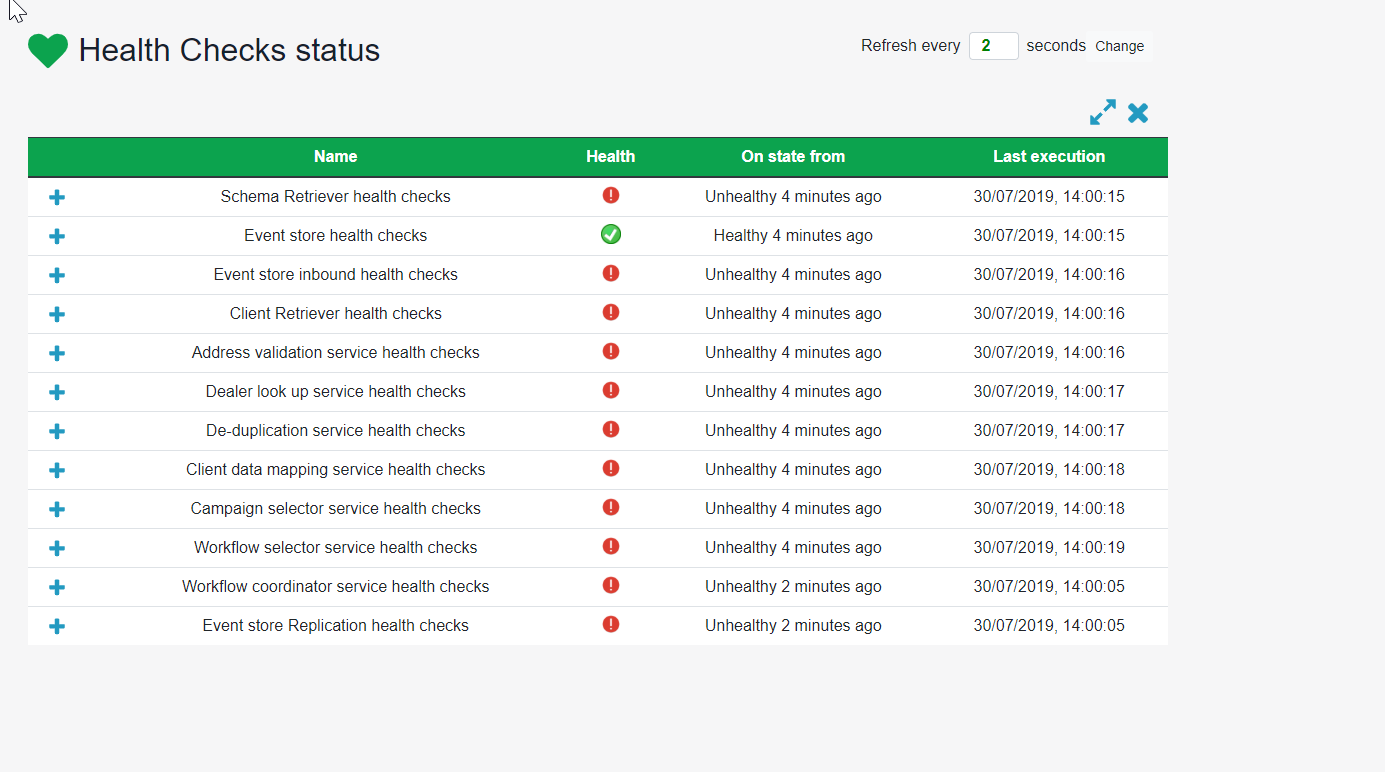Click the green heart Health Checks logo

47,50
